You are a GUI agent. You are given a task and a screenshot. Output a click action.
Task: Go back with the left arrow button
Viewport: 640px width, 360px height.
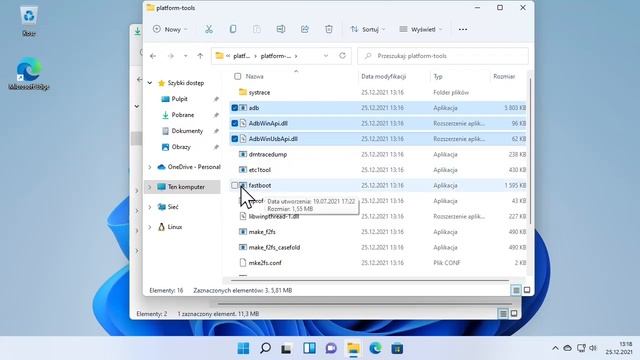pyautogui.click(x=153, y=56)
